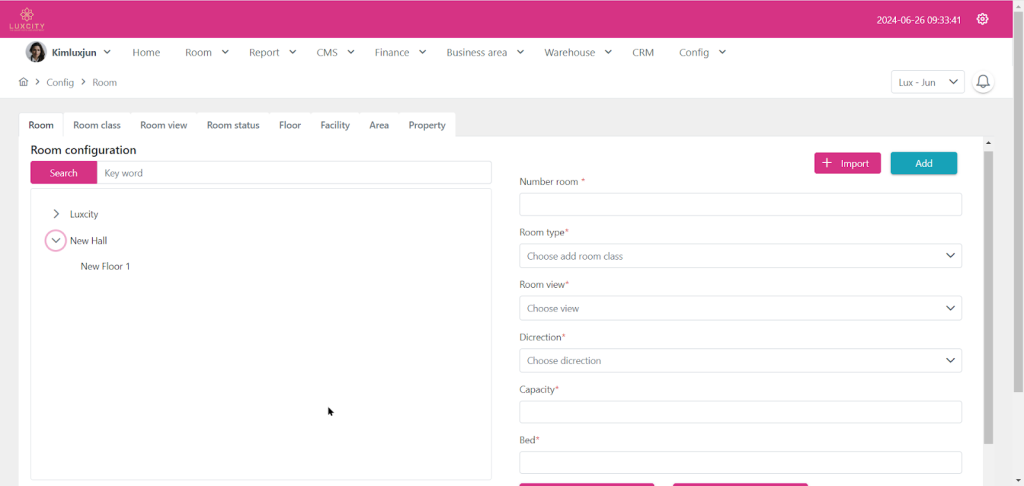Click the notification bell icon

pos(983,82)
